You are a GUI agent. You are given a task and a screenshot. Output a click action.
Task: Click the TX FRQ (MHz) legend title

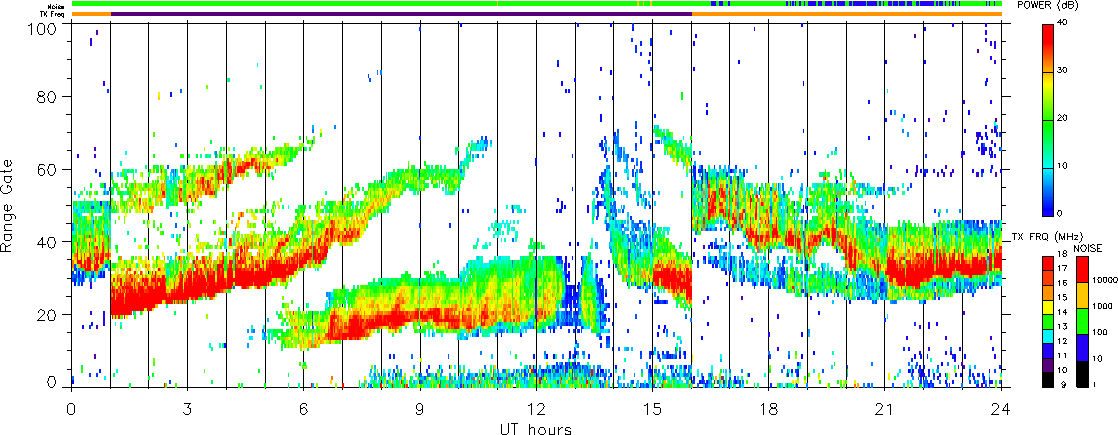[x=1047, y=236]
